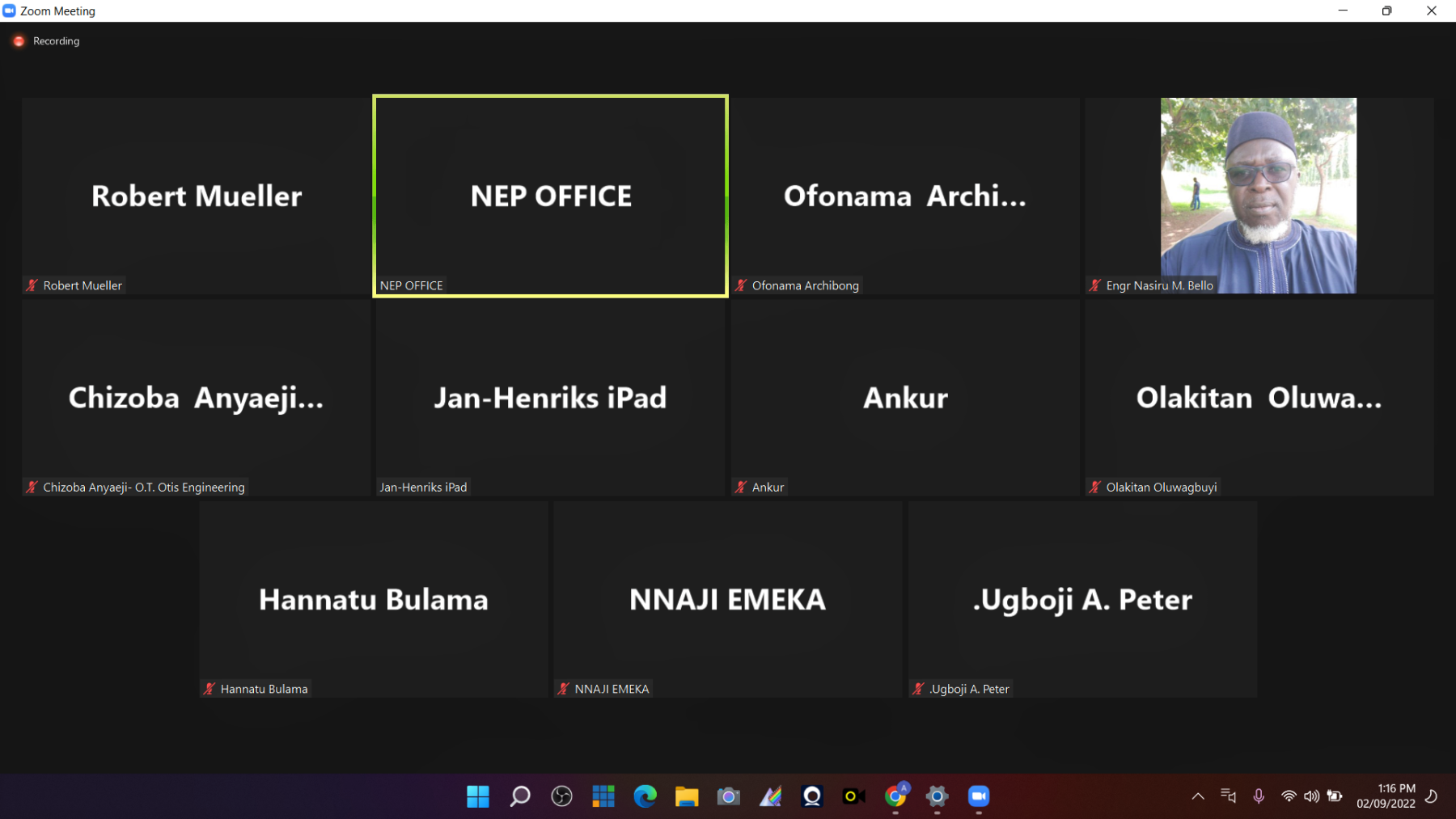Open Zoom from the Windows taskbar
This screenshot has height=819, width=1456.
tap(979, 796)
